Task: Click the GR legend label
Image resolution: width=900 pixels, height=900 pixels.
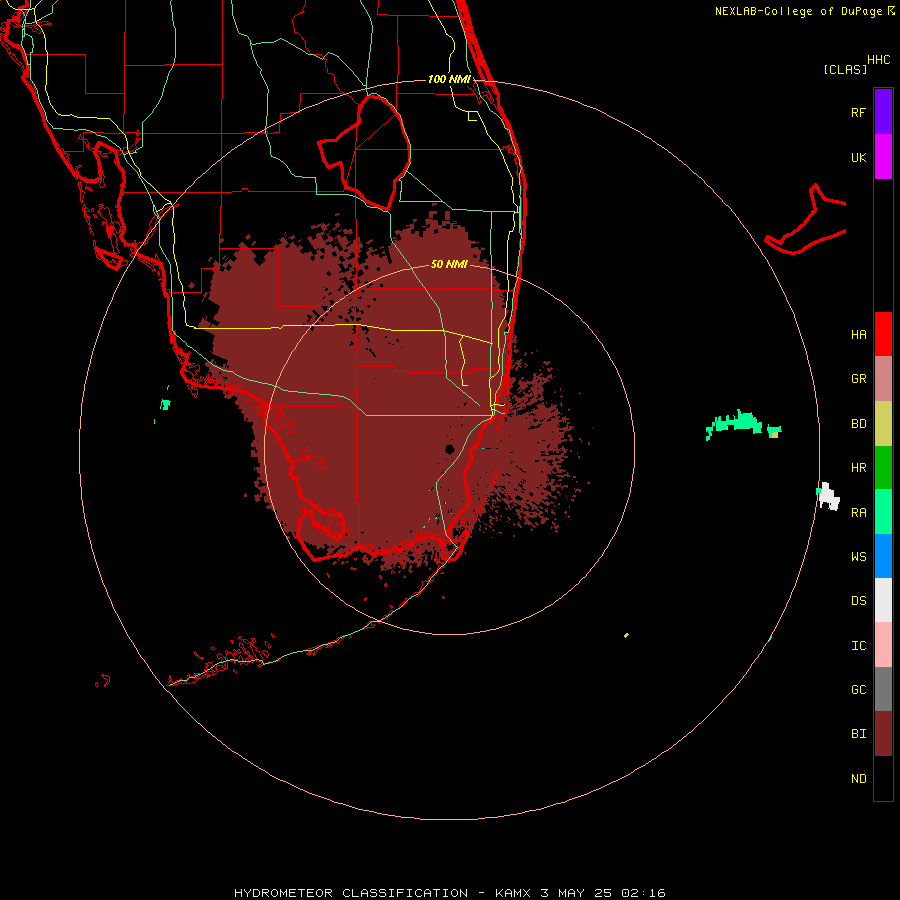Action: pyautogui.click(x=858, y=379)
